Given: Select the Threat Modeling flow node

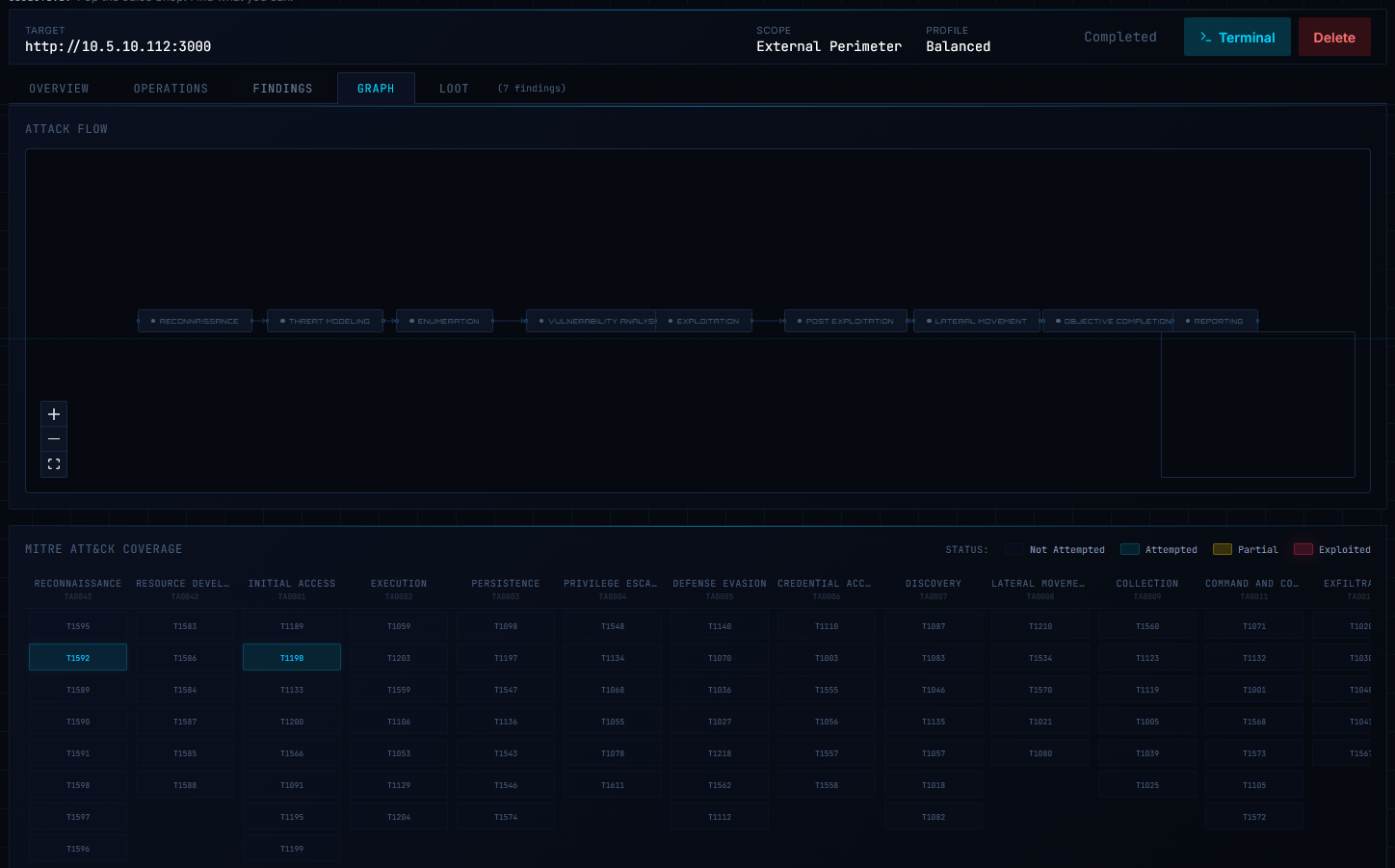Looking at the screenshot, I should point(326,321).
